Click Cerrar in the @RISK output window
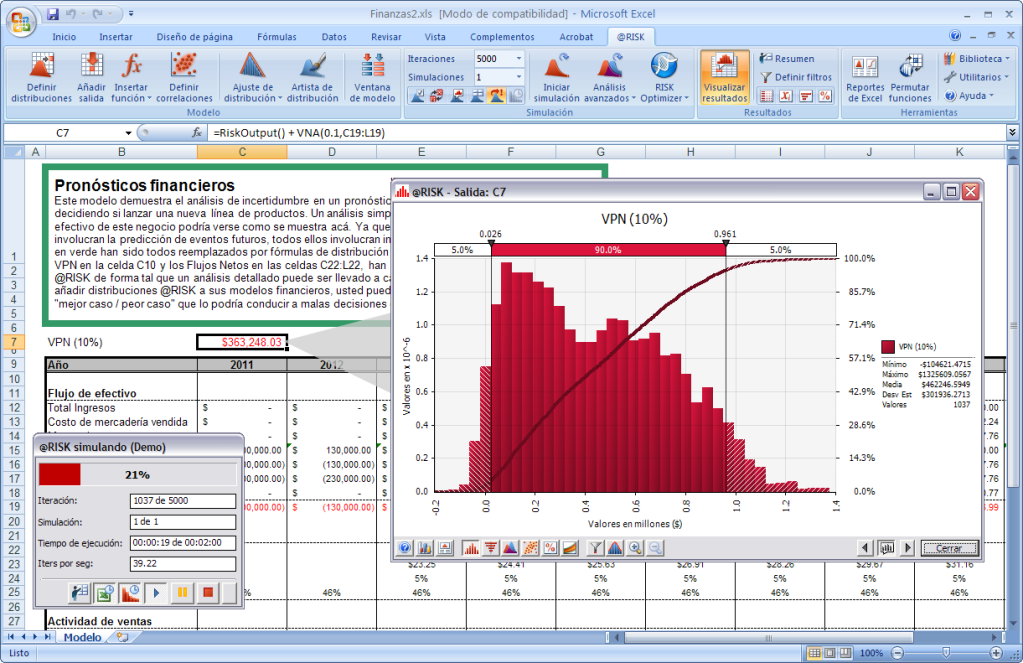 [949, 548]
